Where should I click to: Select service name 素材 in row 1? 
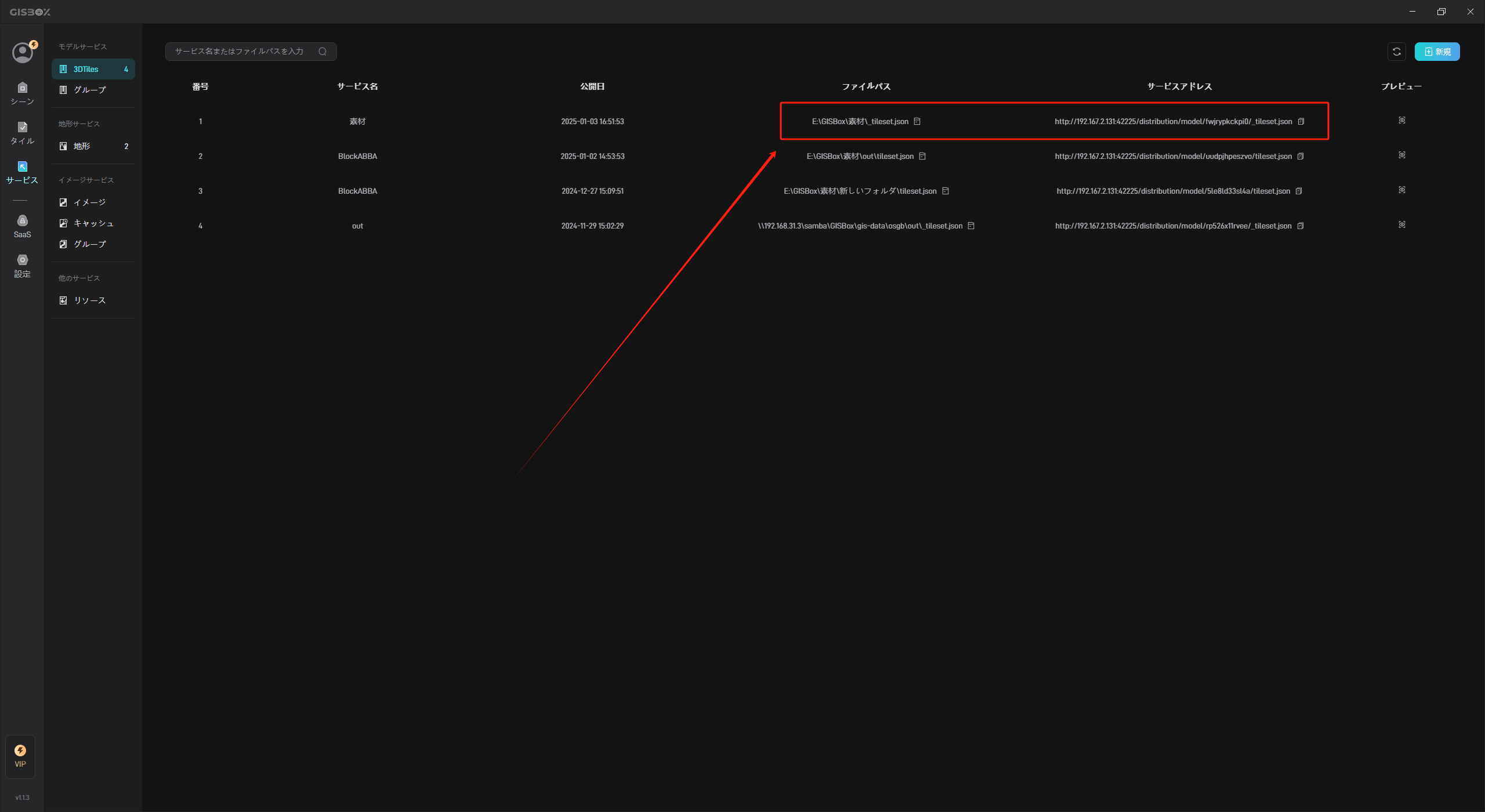coord(357,121)
